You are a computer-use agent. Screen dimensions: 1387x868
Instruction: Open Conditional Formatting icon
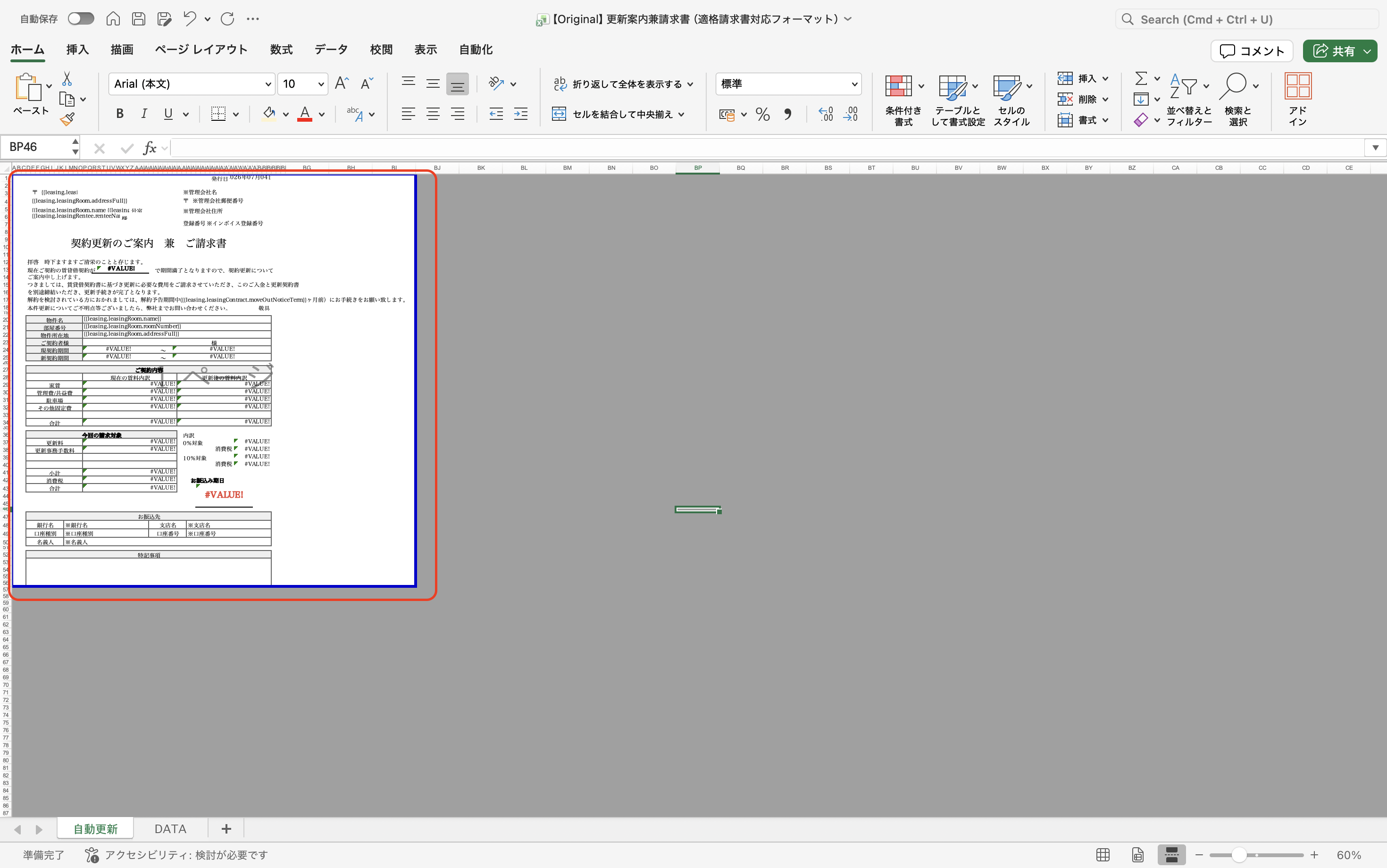[898, 87]
